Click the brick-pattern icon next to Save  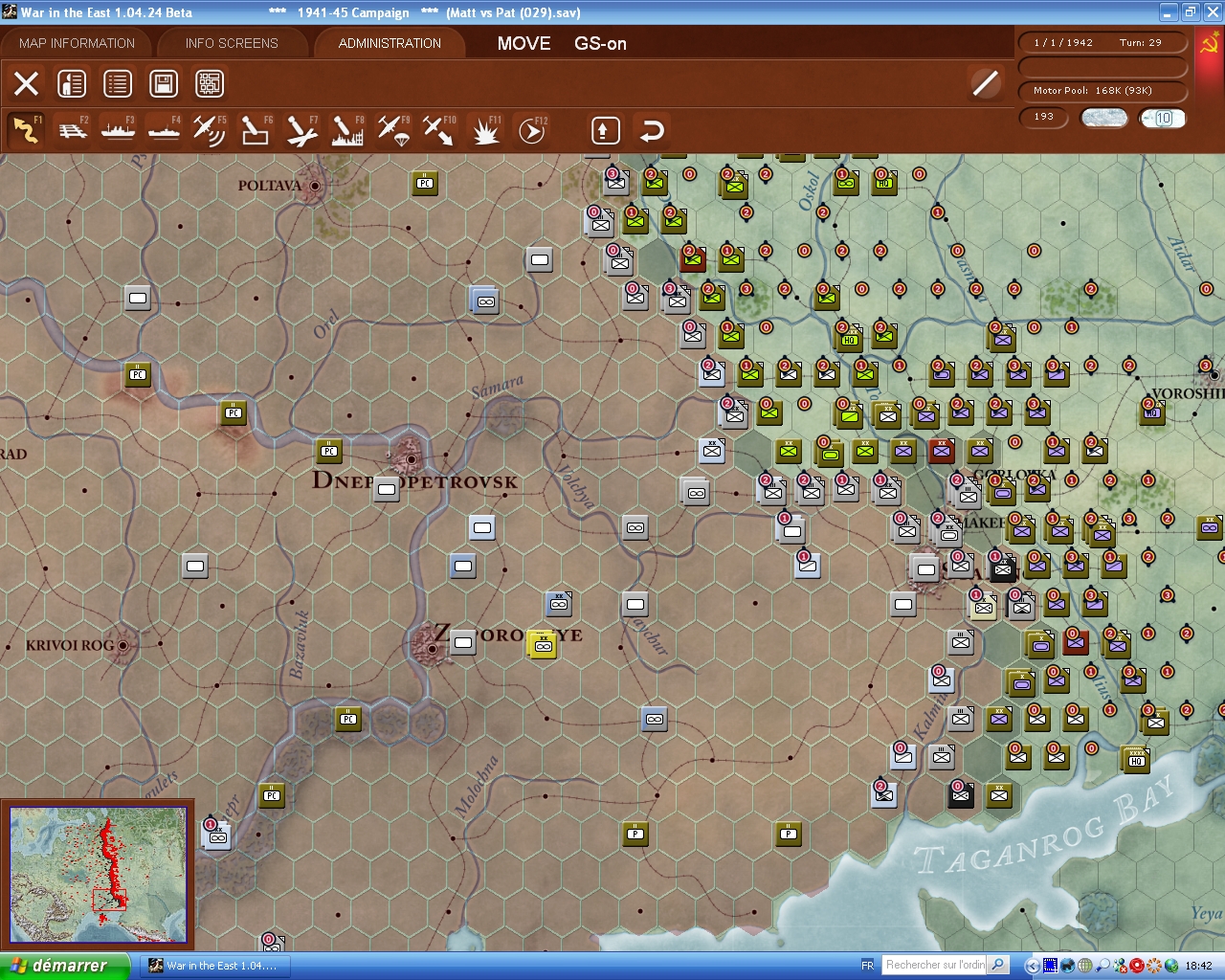coord(210,83)
